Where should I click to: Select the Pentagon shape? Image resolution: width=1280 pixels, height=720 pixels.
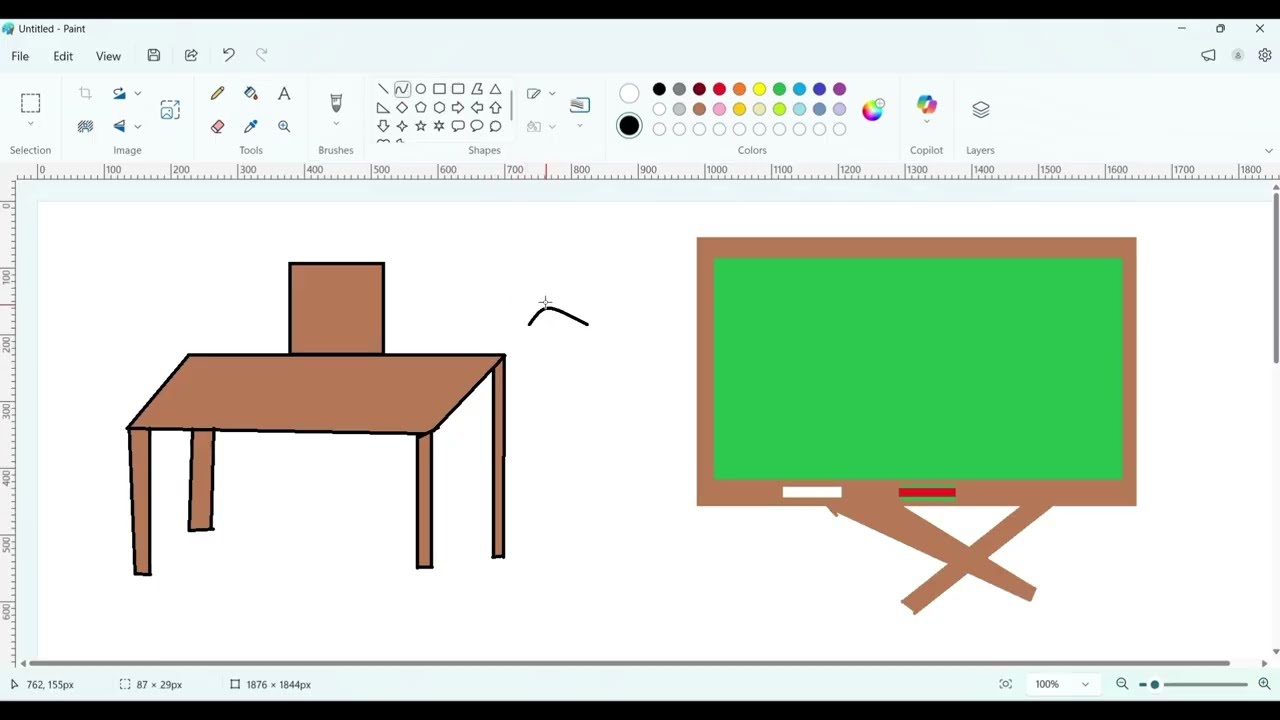tap(421, 108)
